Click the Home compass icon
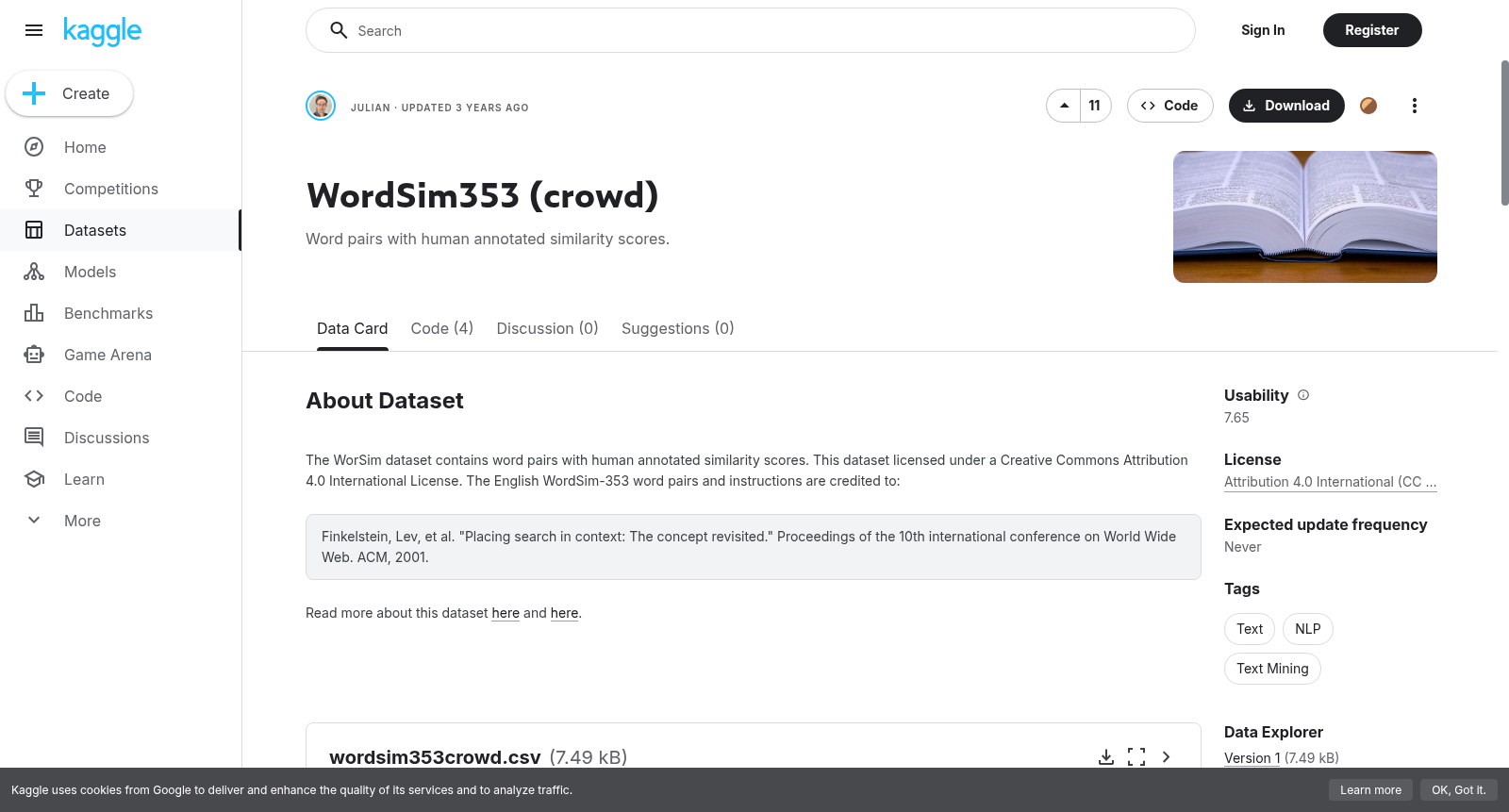1509x812 pixels. point(34,147)
